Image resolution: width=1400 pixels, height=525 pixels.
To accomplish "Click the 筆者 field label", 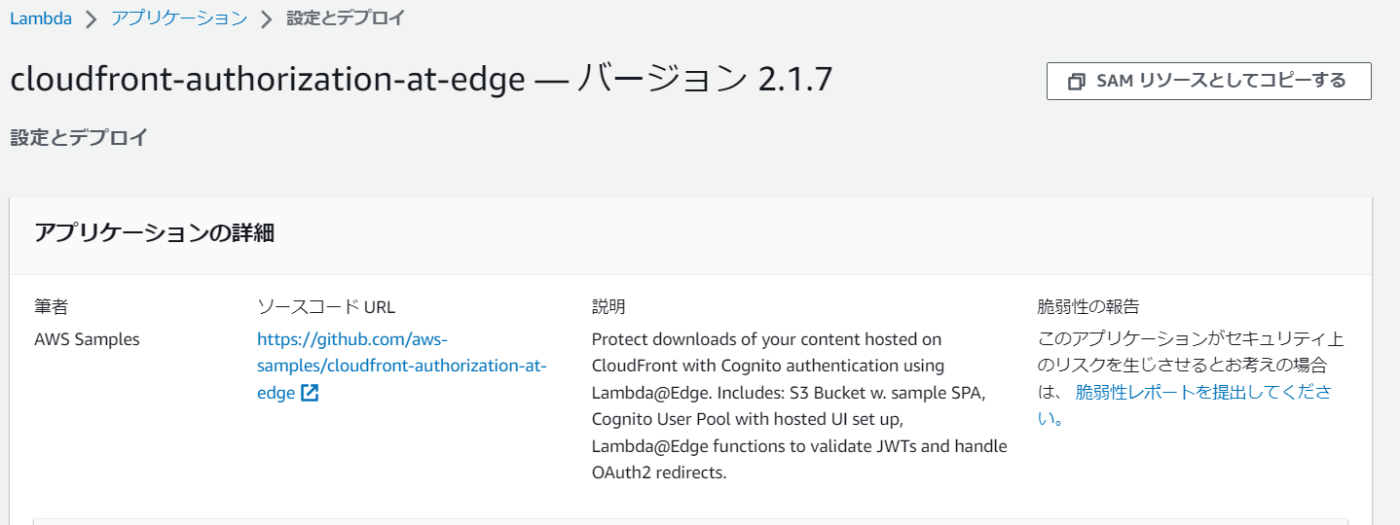I will click(x=51, y=306).
